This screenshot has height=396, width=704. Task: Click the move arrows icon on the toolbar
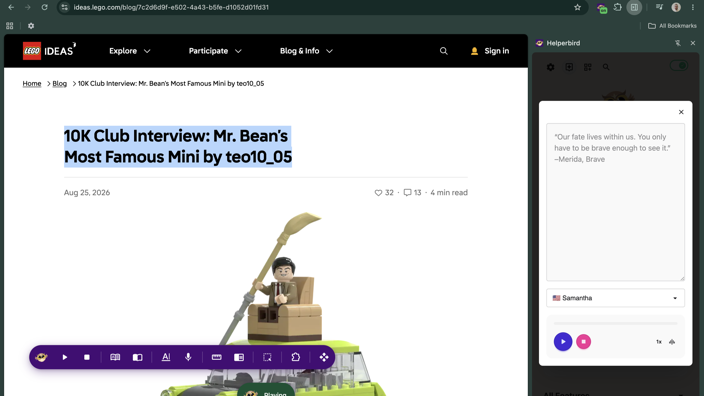coord(324,357)
